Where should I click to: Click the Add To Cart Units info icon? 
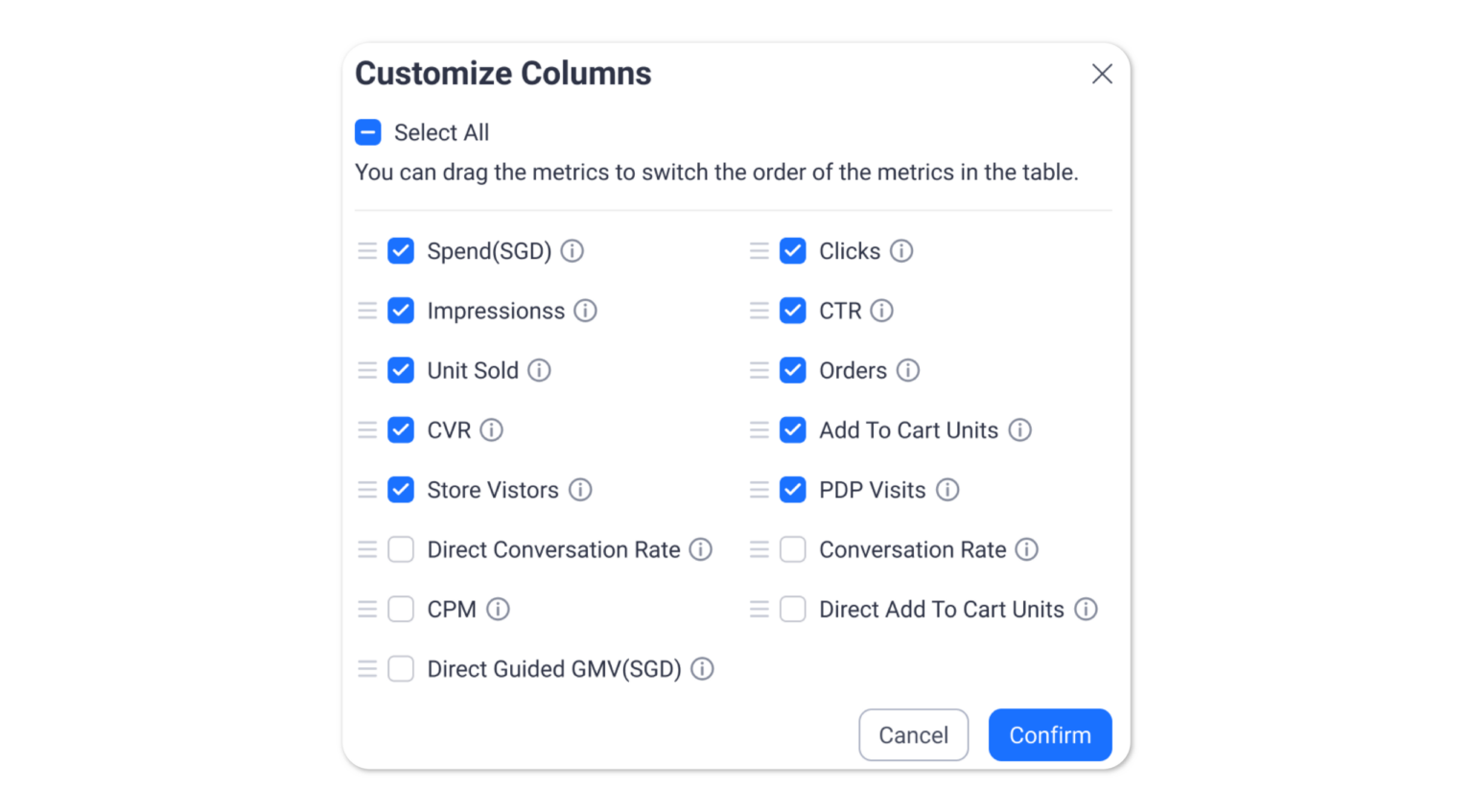(1020, 430)
